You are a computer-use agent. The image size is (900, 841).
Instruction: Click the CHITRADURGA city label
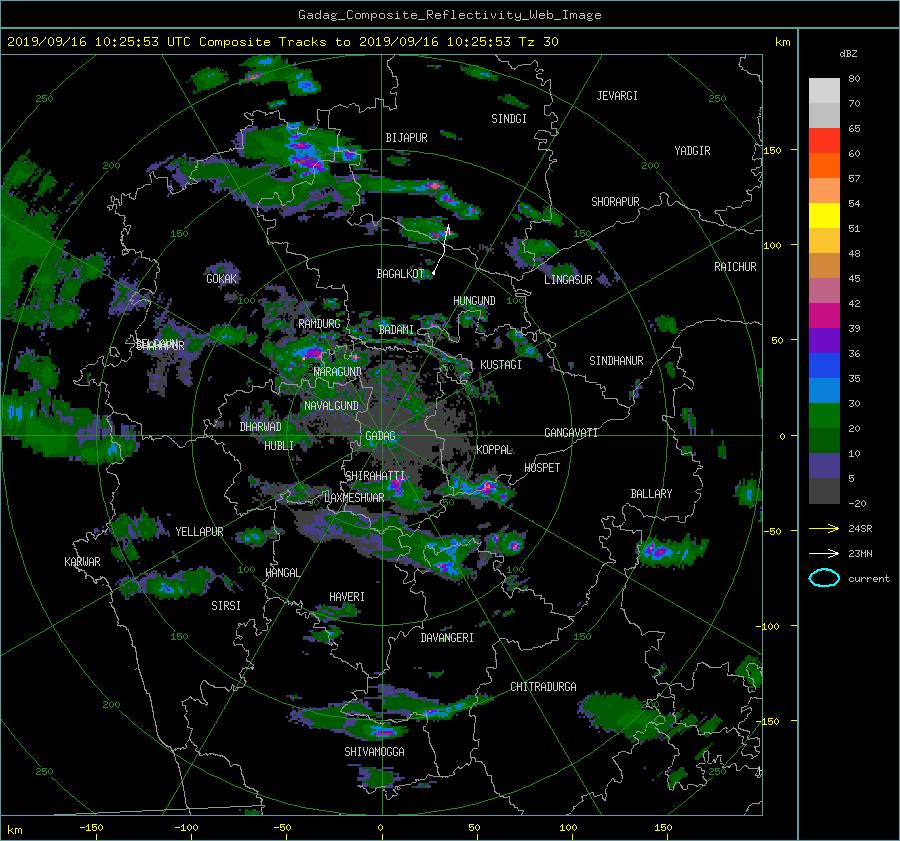point(543,687)
